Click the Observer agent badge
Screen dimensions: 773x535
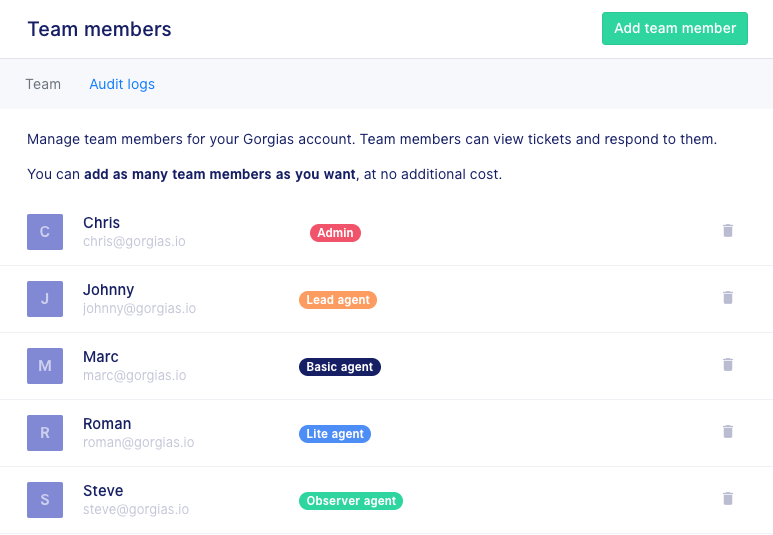click(x=351, y=501)
